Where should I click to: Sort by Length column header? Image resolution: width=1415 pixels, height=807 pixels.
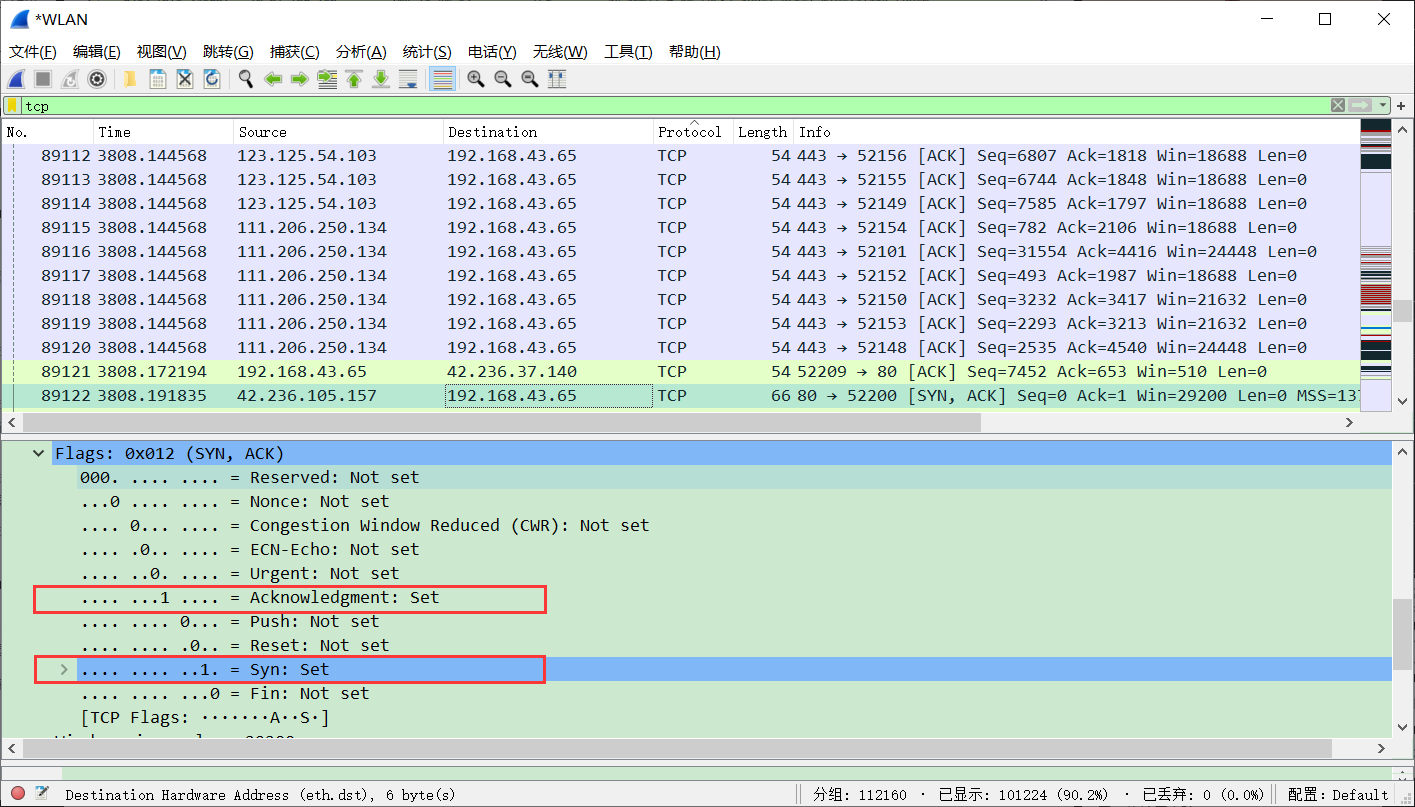[x=764, y=132]
